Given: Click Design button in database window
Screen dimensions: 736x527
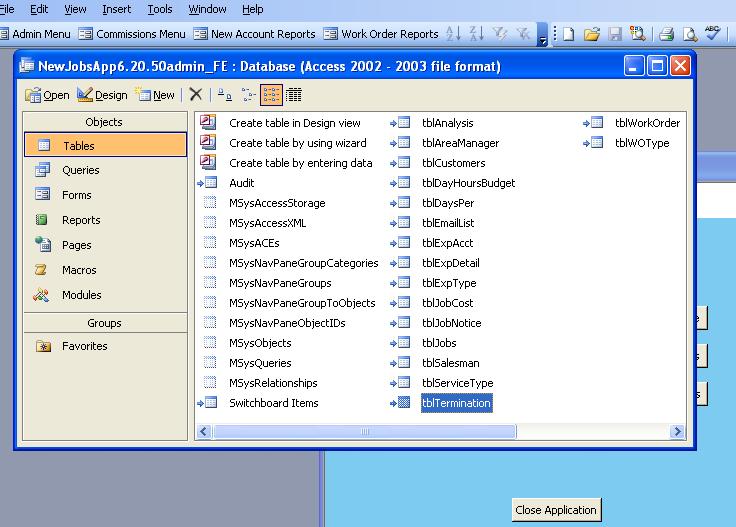Looking at the screenshot, I should (x=102, y=95).
